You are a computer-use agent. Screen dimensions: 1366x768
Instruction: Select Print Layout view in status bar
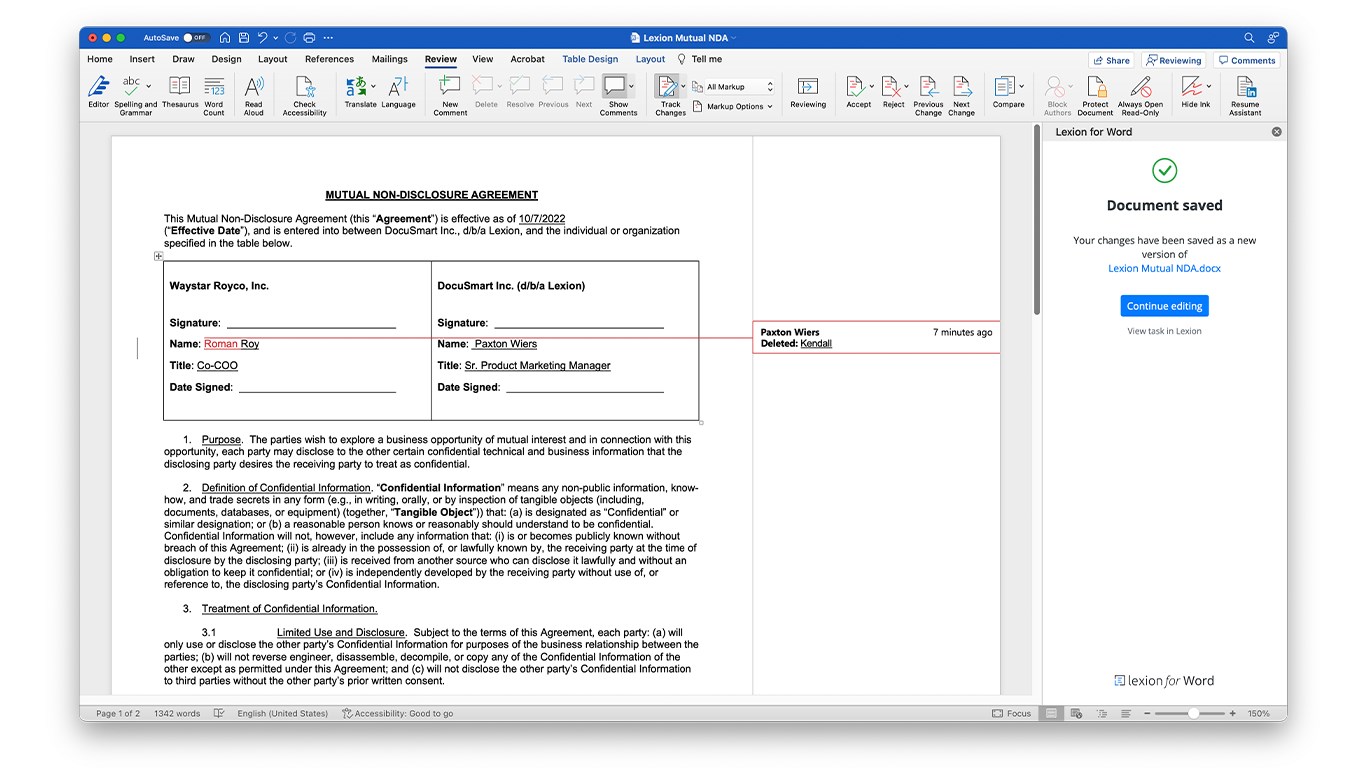point(1051,713)
